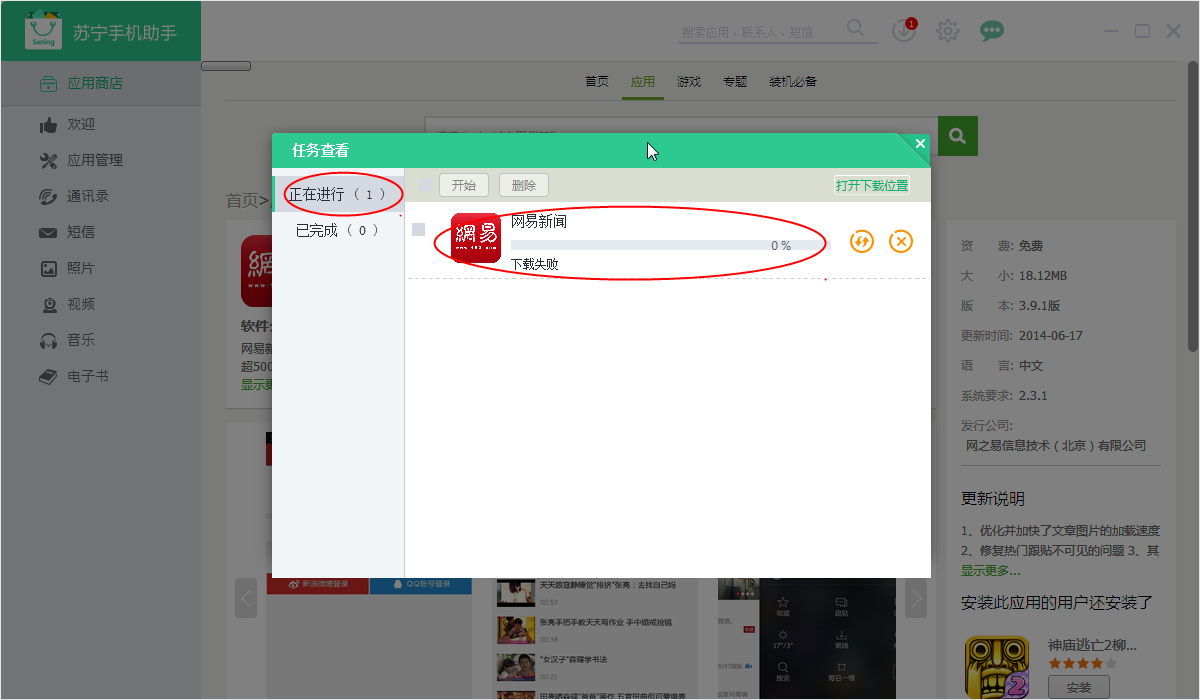
Task: Click the 下载失败 status text
Action: point(535,265)
